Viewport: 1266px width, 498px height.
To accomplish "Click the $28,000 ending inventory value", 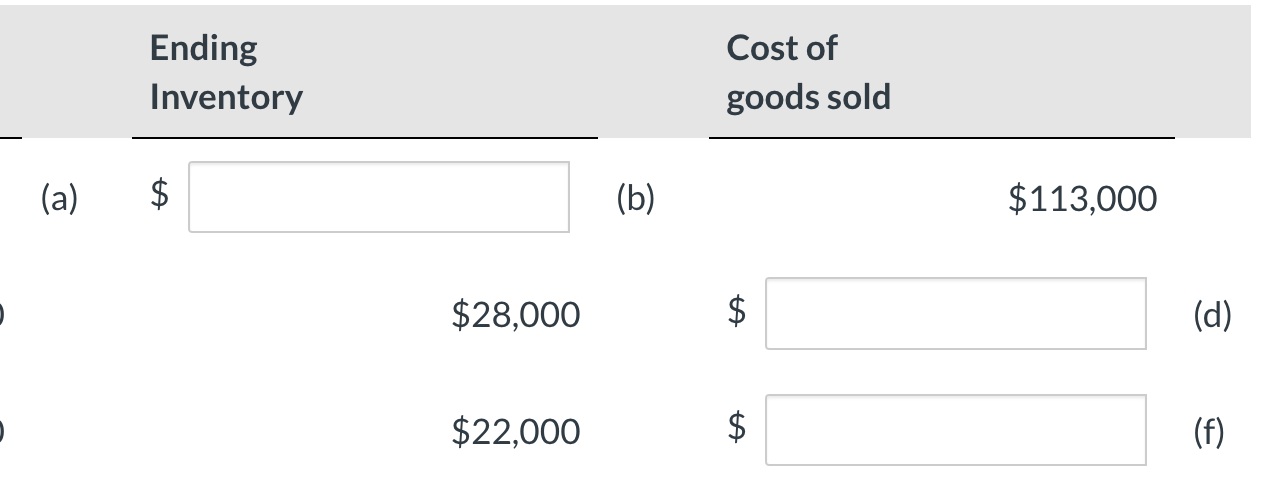I will [x=515, y=315].
